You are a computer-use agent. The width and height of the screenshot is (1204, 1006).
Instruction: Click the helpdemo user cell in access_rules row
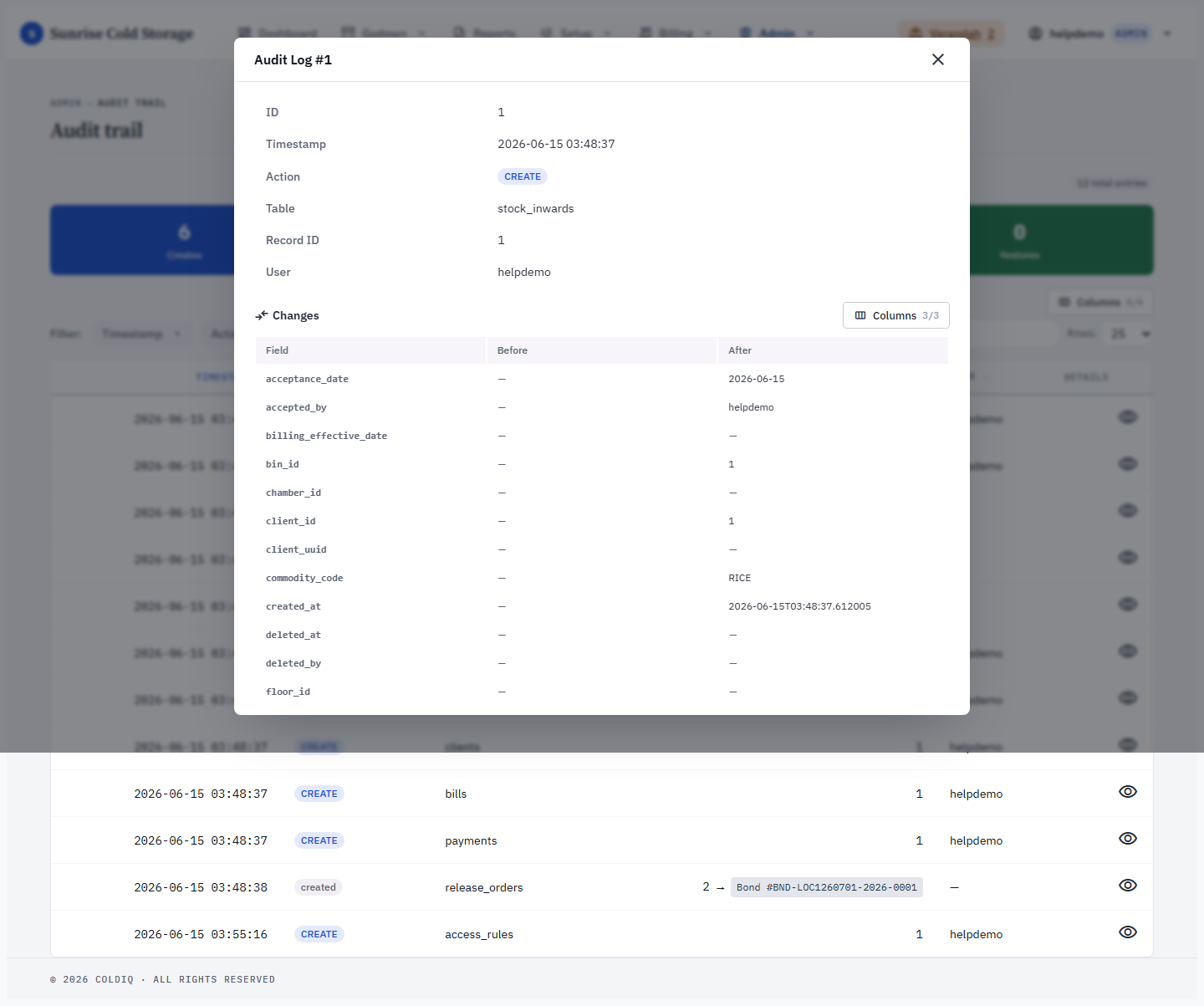tap(976, 934)
